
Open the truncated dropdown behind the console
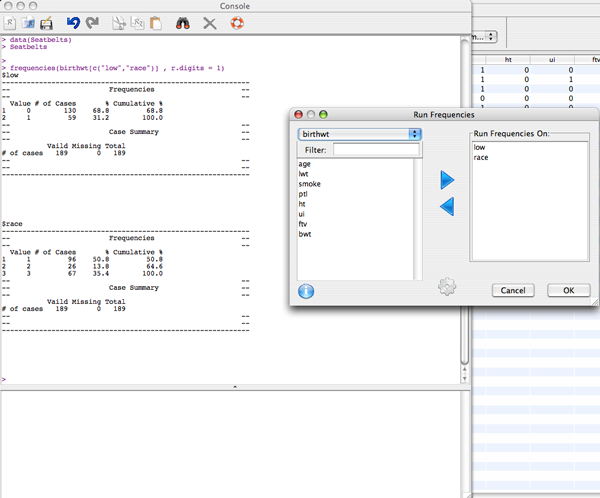click(x=484, y=37)
